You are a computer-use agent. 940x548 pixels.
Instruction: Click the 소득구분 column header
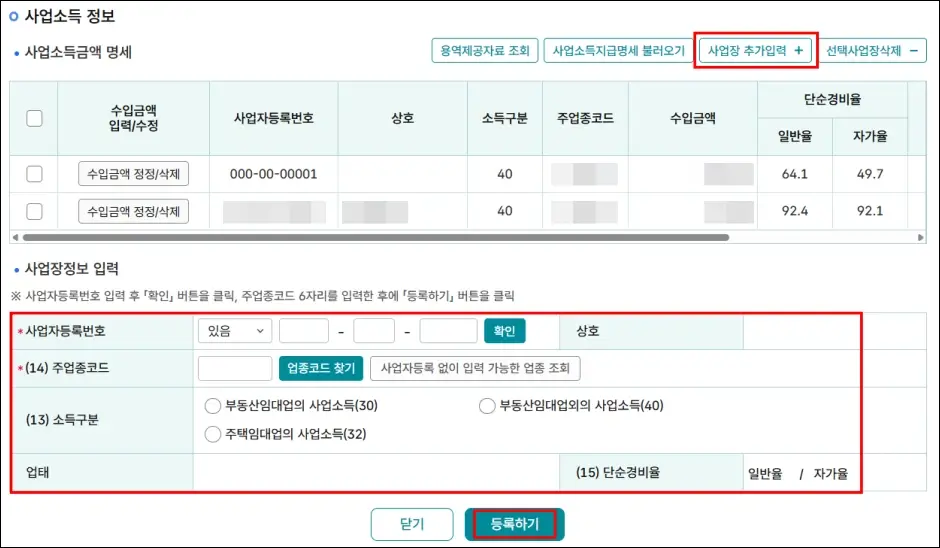(505, 118)
